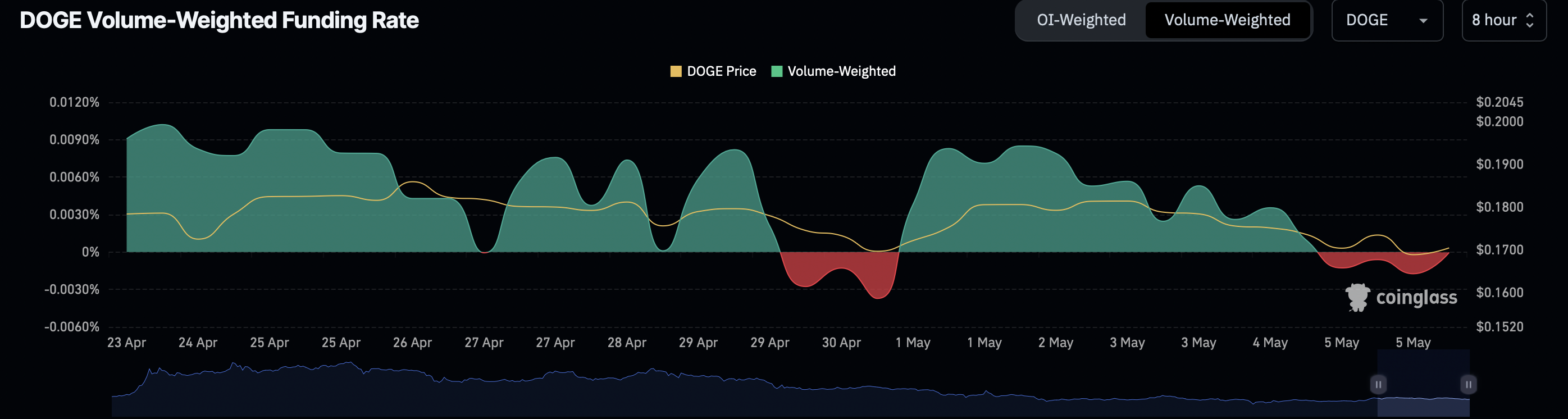The width and height of the screenshot is (1568, 419).
Task: Click the -0.0030% y-axis label
Action: coord(72,289)
